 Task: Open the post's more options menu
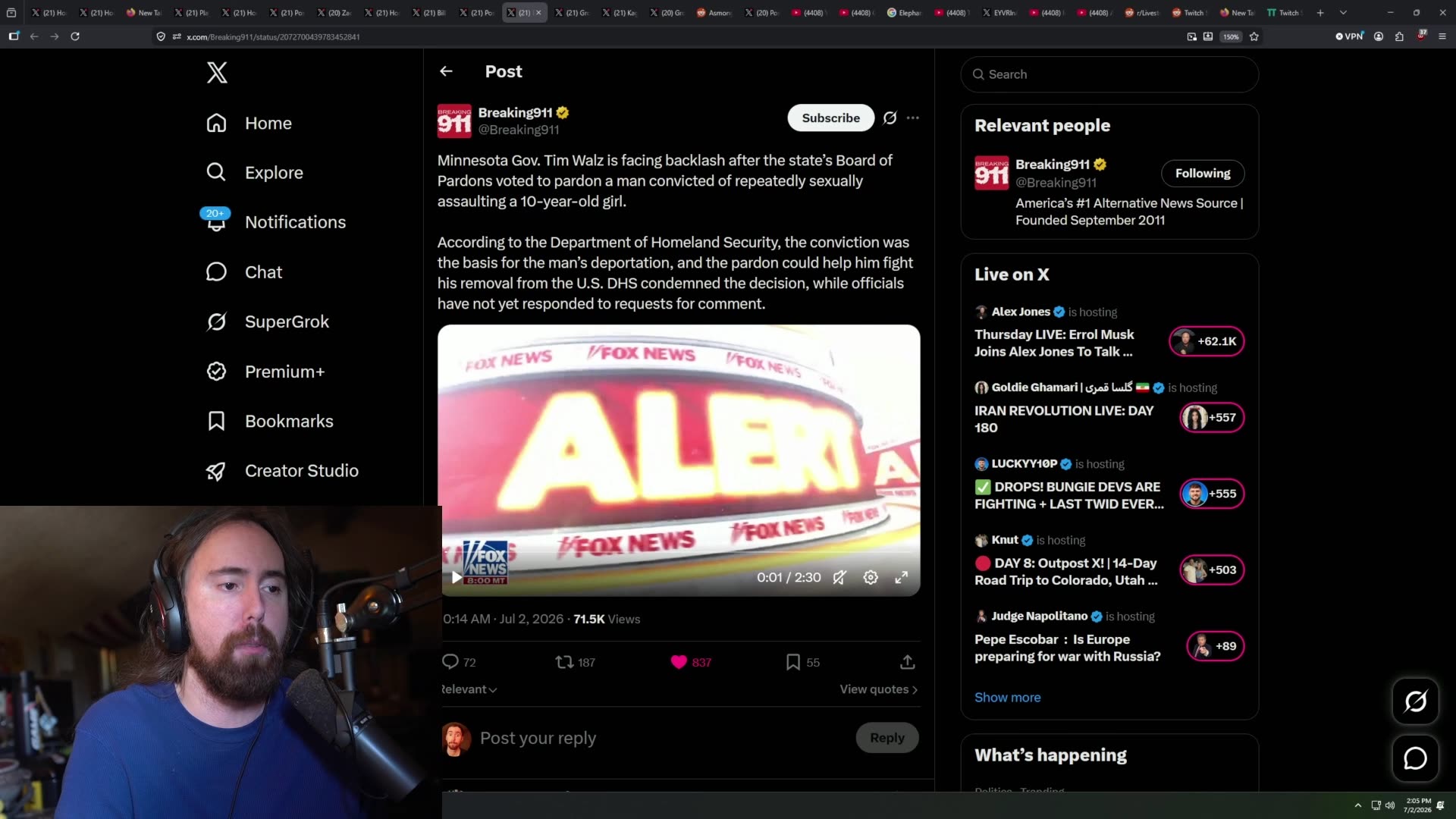pyautogui.click(x=913, y=118)
